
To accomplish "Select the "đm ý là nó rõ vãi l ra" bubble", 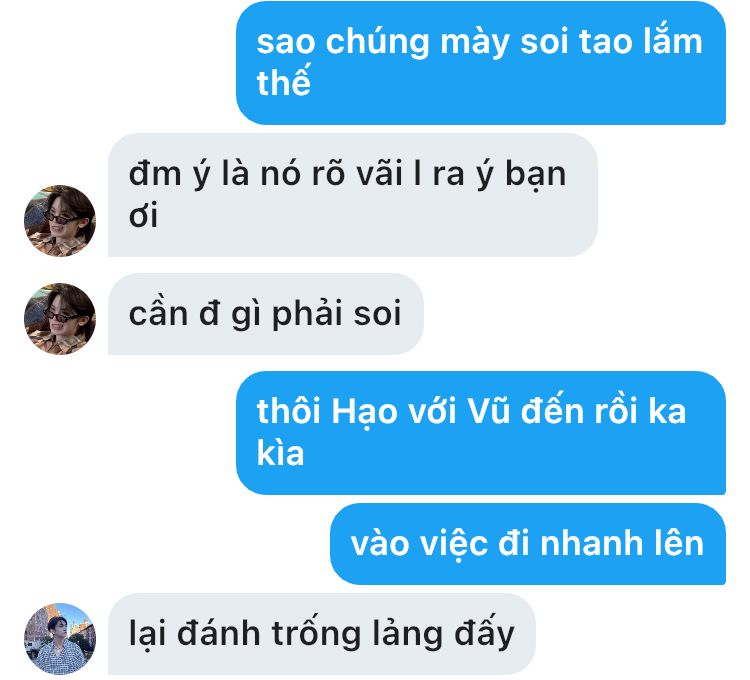I will tap(353, 195).
